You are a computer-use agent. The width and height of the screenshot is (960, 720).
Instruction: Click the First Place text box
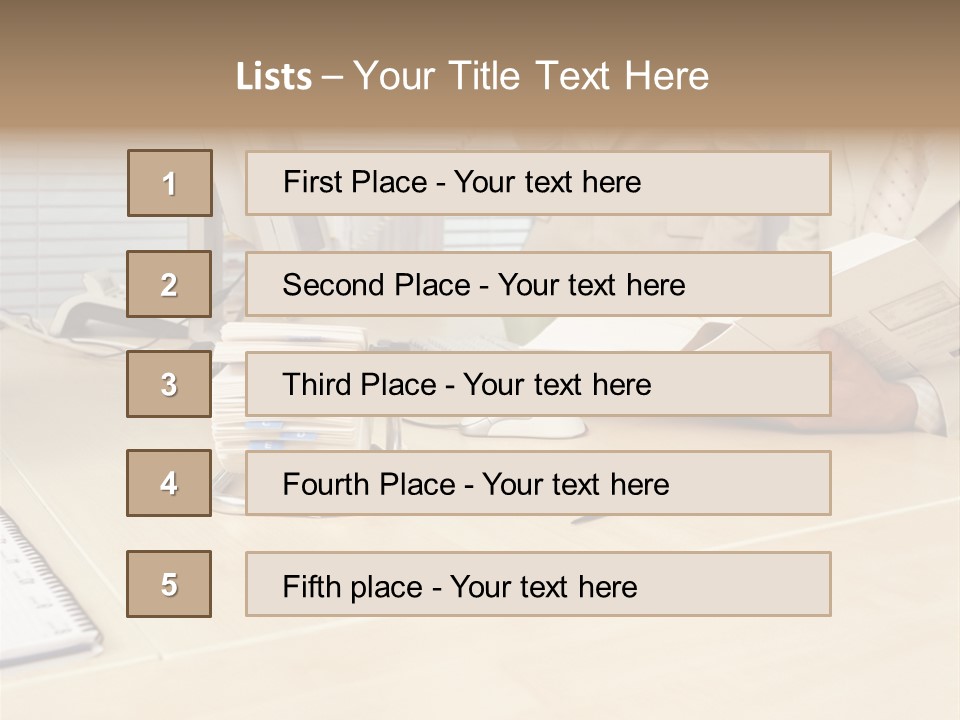538,183
